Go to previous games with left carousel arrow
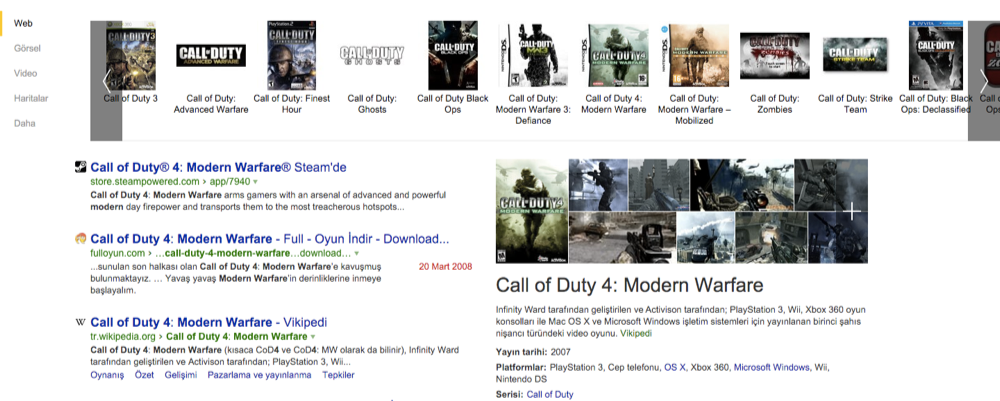Image resolution: width=1000 pixels, height=401 pixels. [106, 81]
